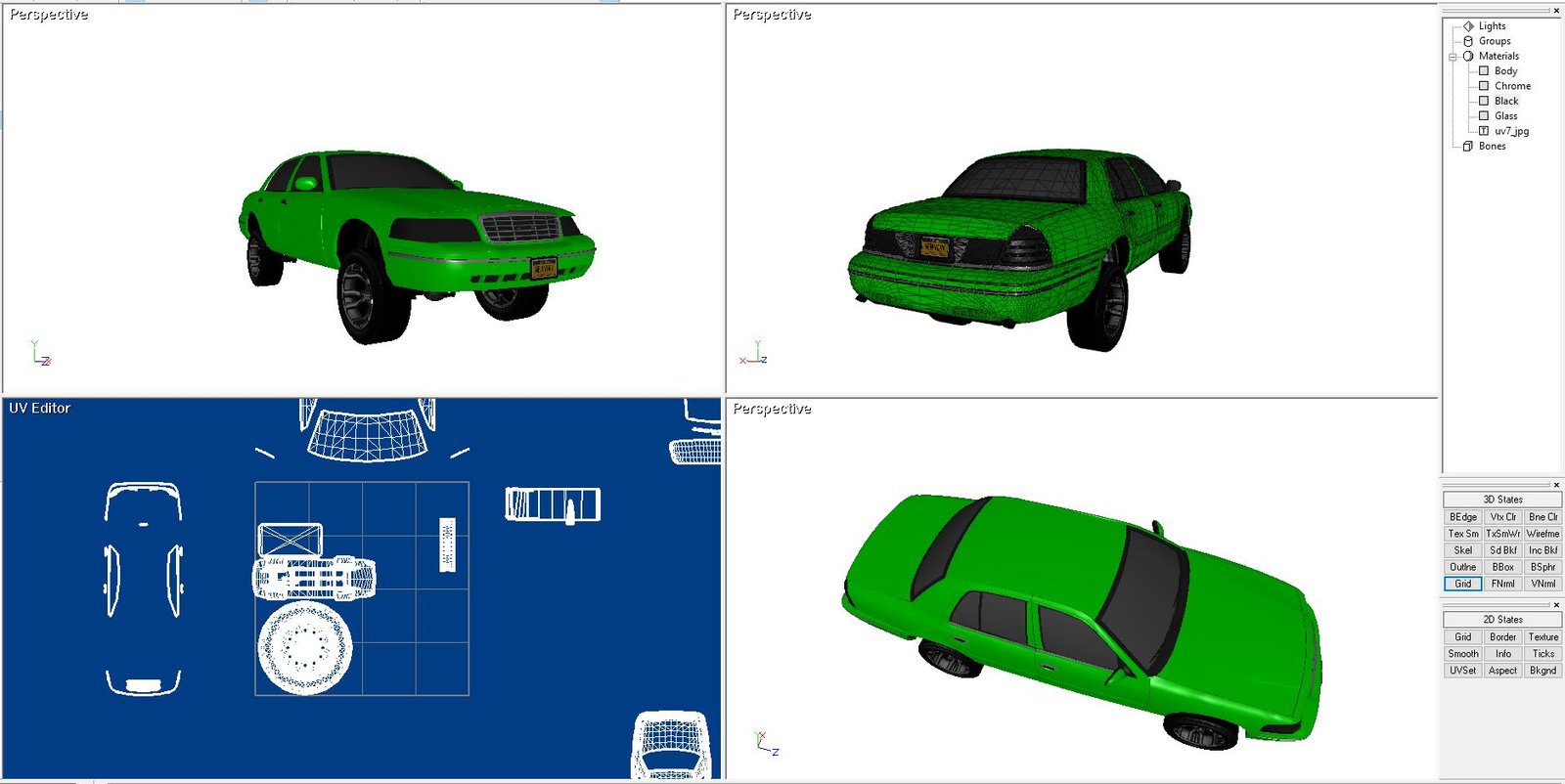Click the Bones cube icon in tree
The height and width of the screenshot is (784, 1565).
pos(1468,146)
